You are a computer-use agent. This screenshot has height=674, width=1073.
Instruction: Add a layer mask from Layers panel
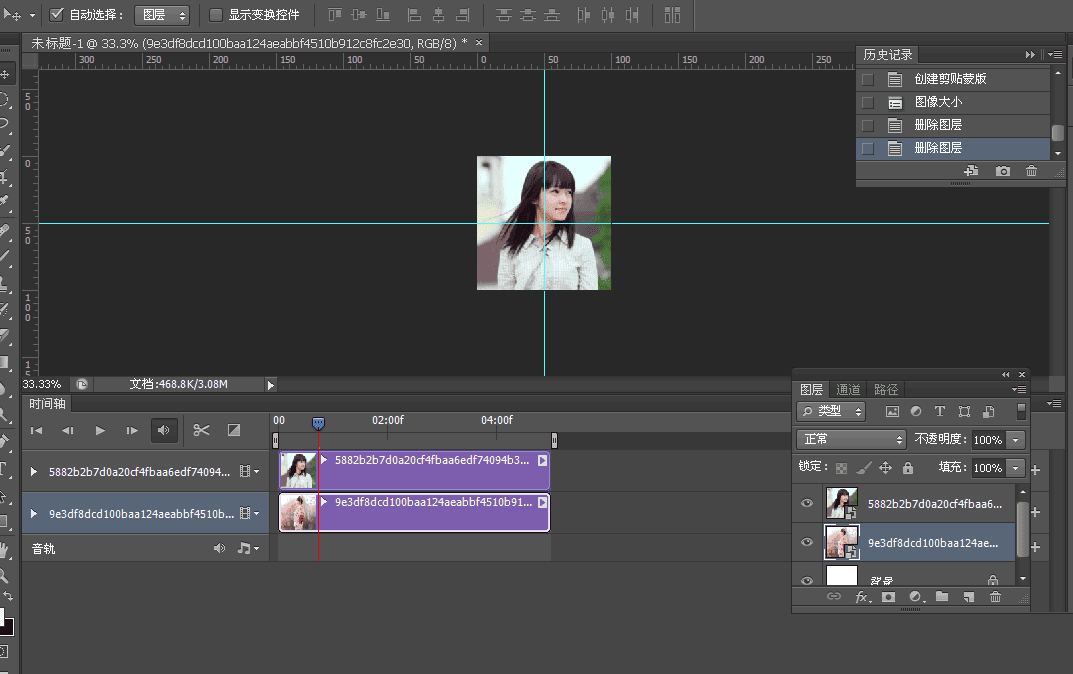(888, 597)
